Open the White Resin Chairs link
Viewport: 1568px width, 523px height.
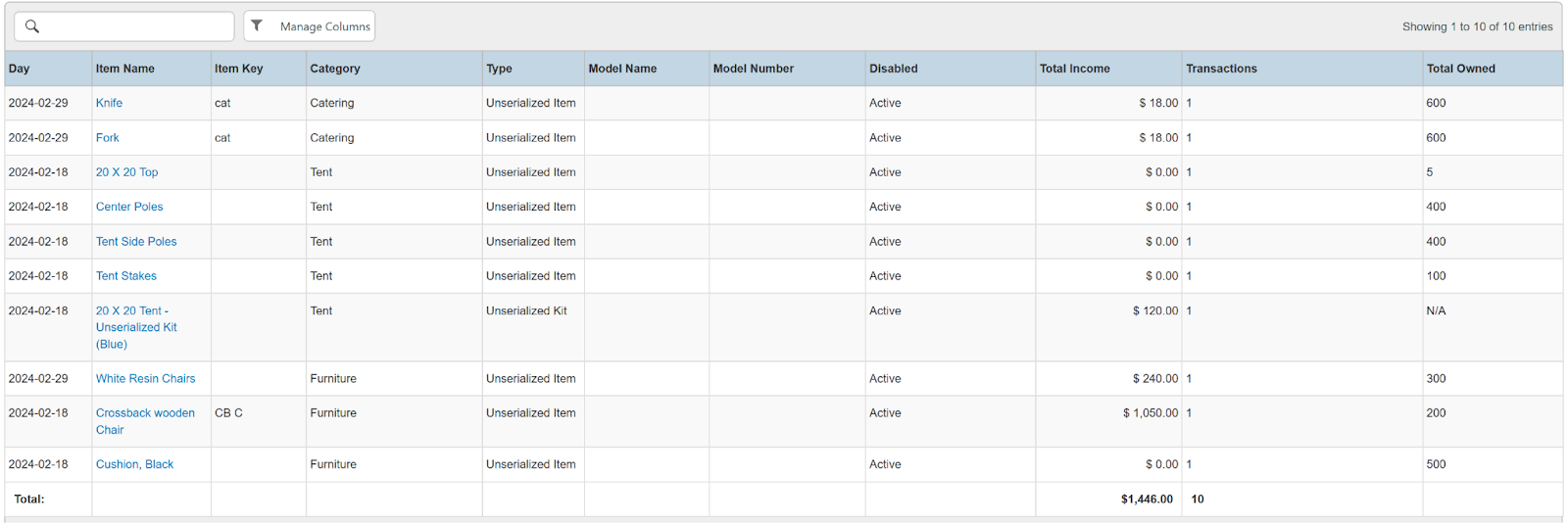point(145,379)
